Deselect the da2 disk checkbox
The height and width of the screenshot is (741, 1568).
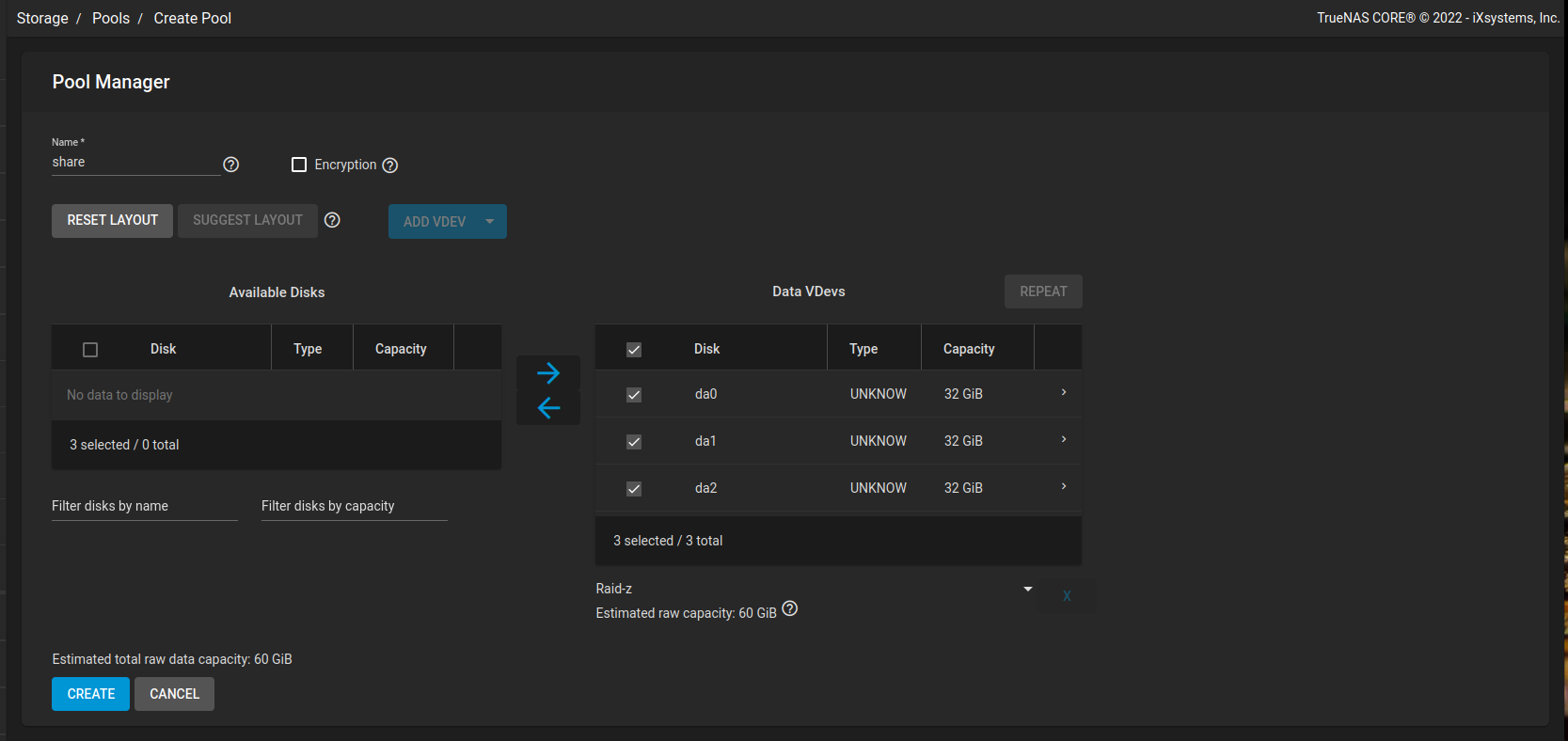634,489
